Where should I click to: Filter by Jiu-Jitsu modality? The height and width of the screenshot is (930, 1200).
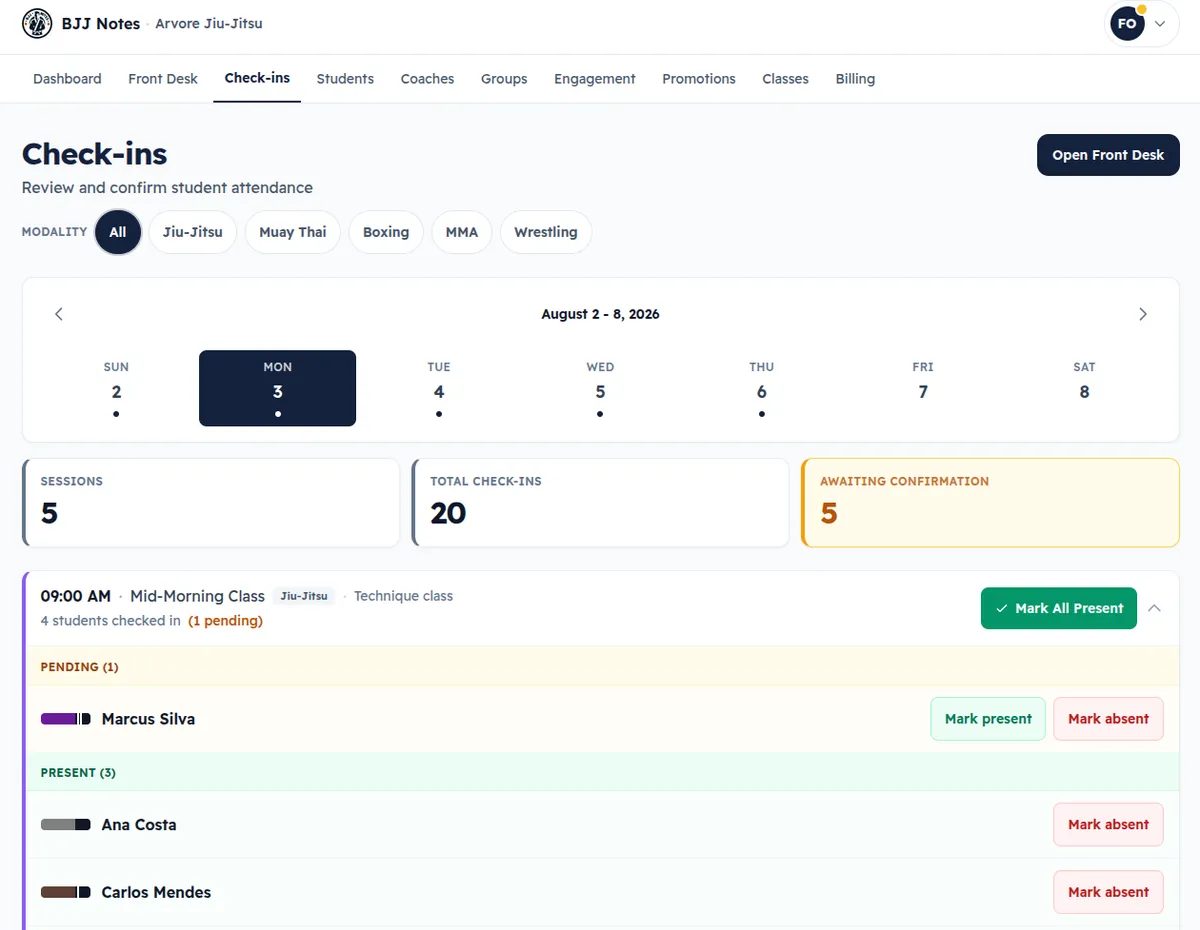[193, 232]
